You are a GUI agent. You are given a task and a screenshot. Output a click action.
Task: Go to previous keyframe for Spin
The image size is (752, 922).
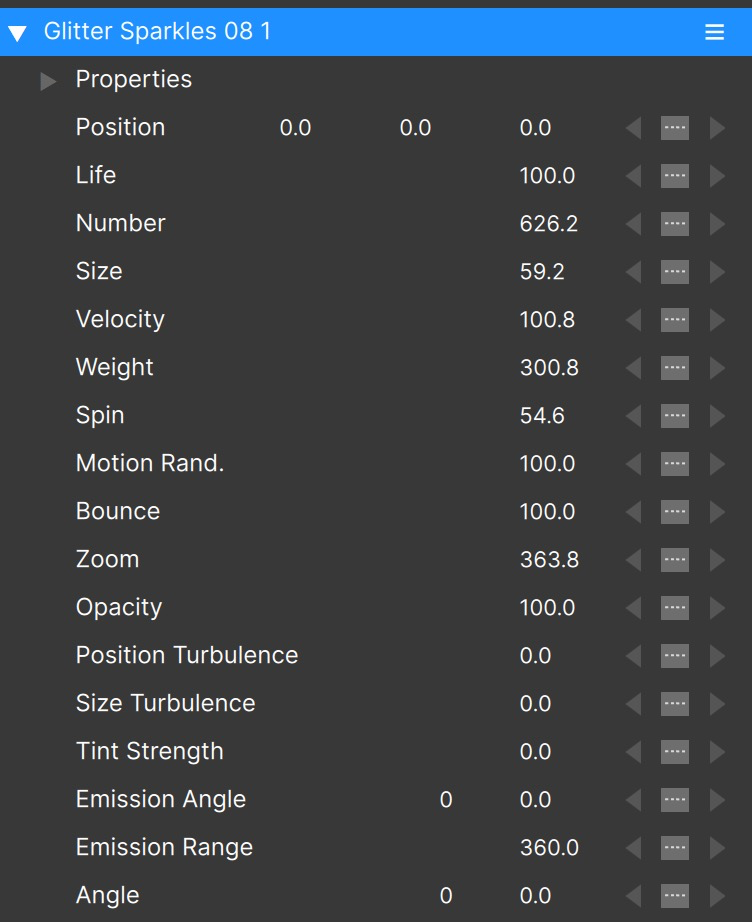click(633, 416)
